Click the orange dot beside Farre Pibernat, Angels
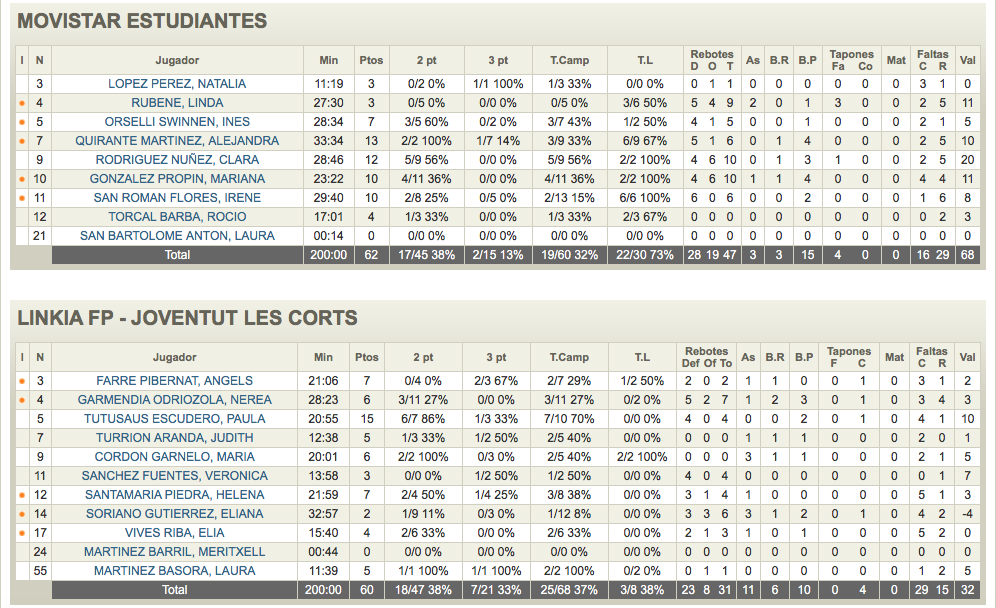 pos(22,381)
